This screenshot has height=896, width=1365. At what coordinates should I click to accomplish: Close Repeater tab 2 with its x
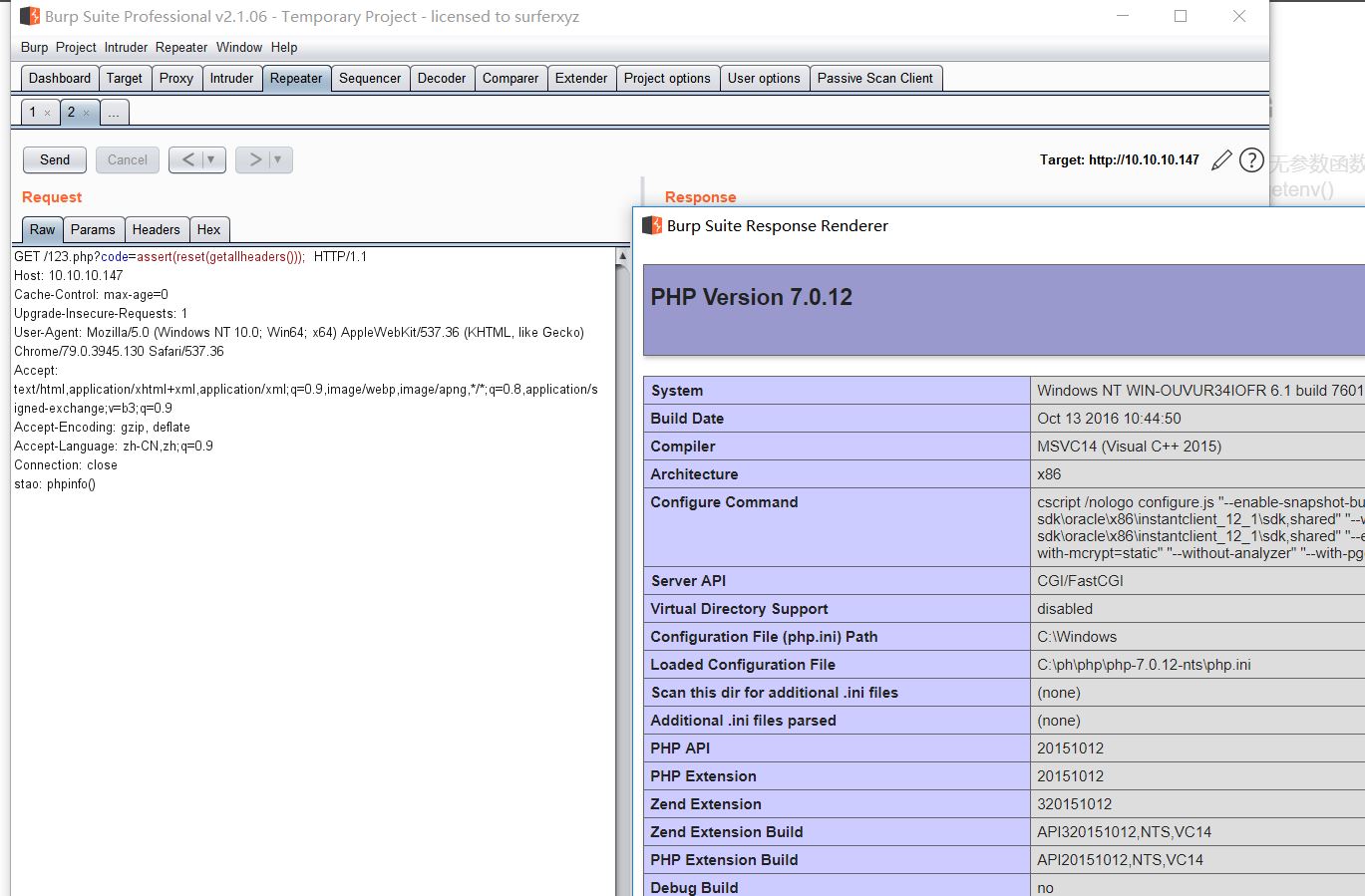click(x=86, y=113)
